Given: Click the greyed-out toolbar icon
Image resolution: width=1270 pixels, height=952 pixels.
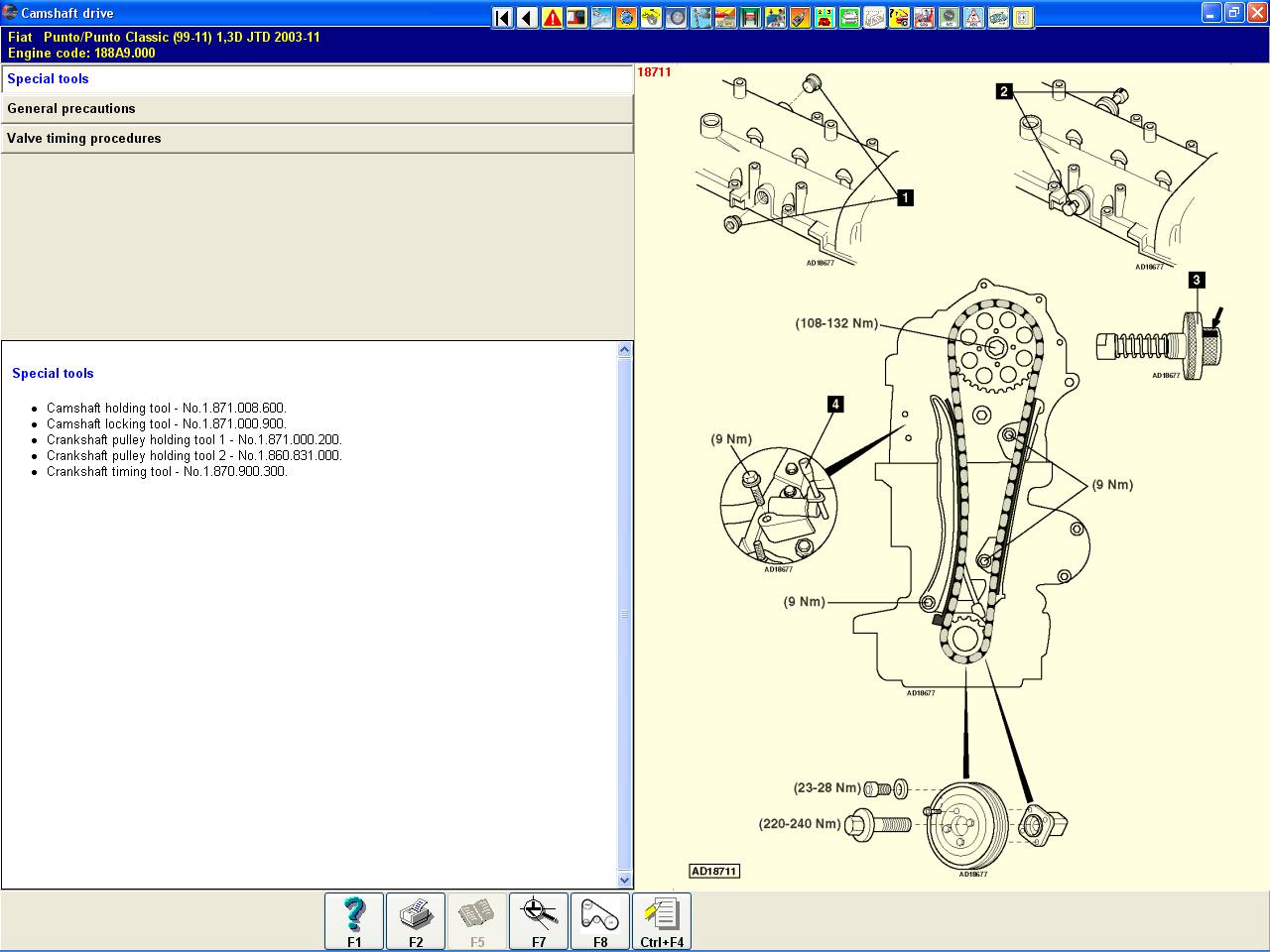Looking at the screenshot, I should 875,17.
